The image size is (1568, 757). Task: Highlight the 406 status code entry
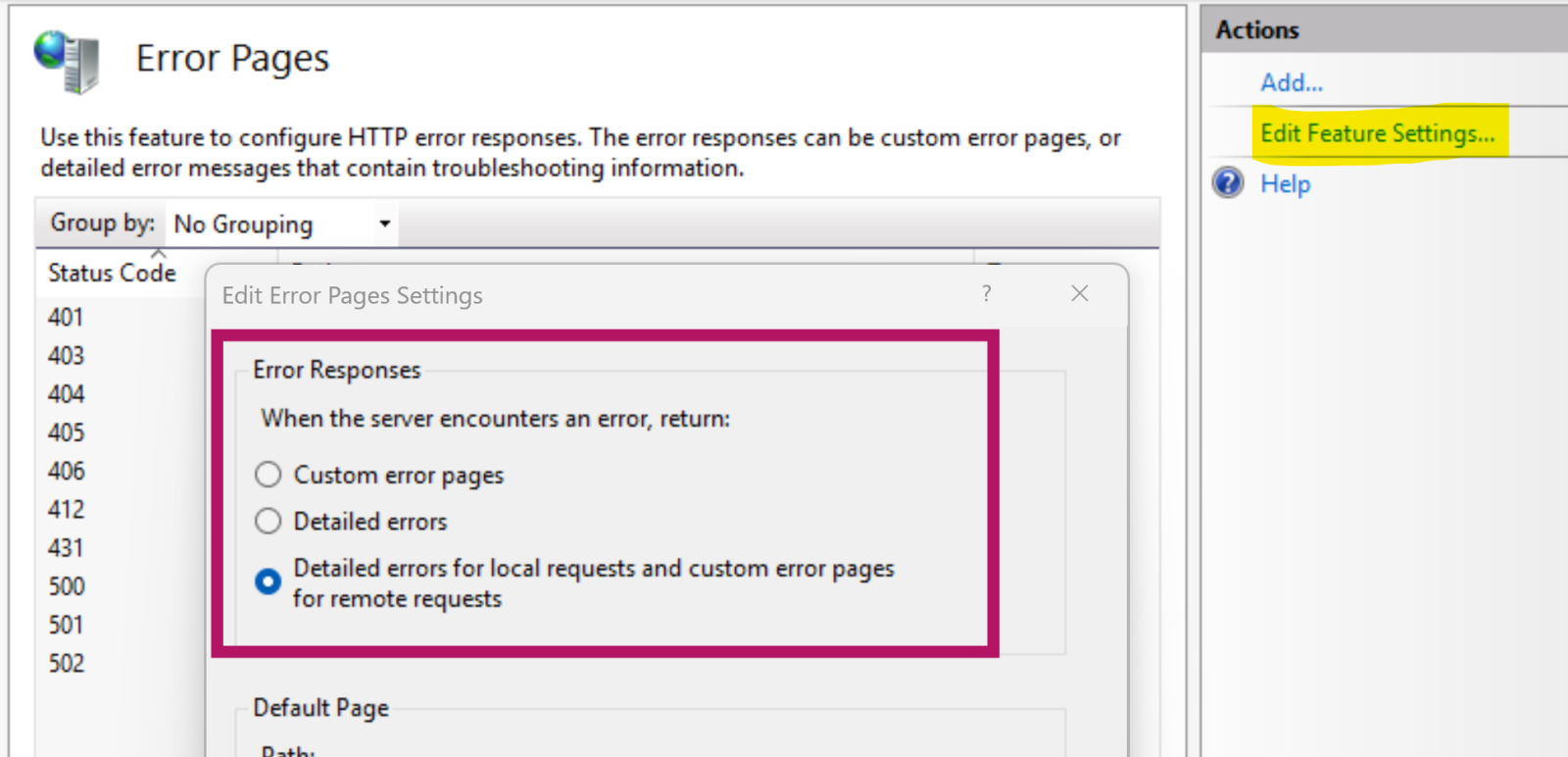pos(66,472)
